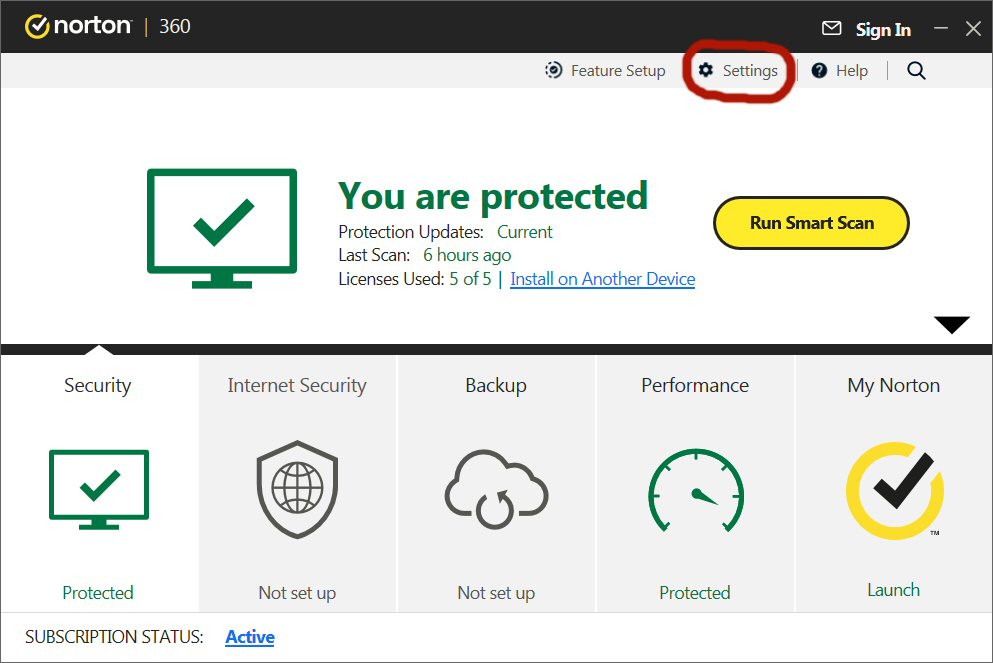Click the large green protected monitor icon
This screenshot has height=663, width=993.
click(x=222, y=228)
